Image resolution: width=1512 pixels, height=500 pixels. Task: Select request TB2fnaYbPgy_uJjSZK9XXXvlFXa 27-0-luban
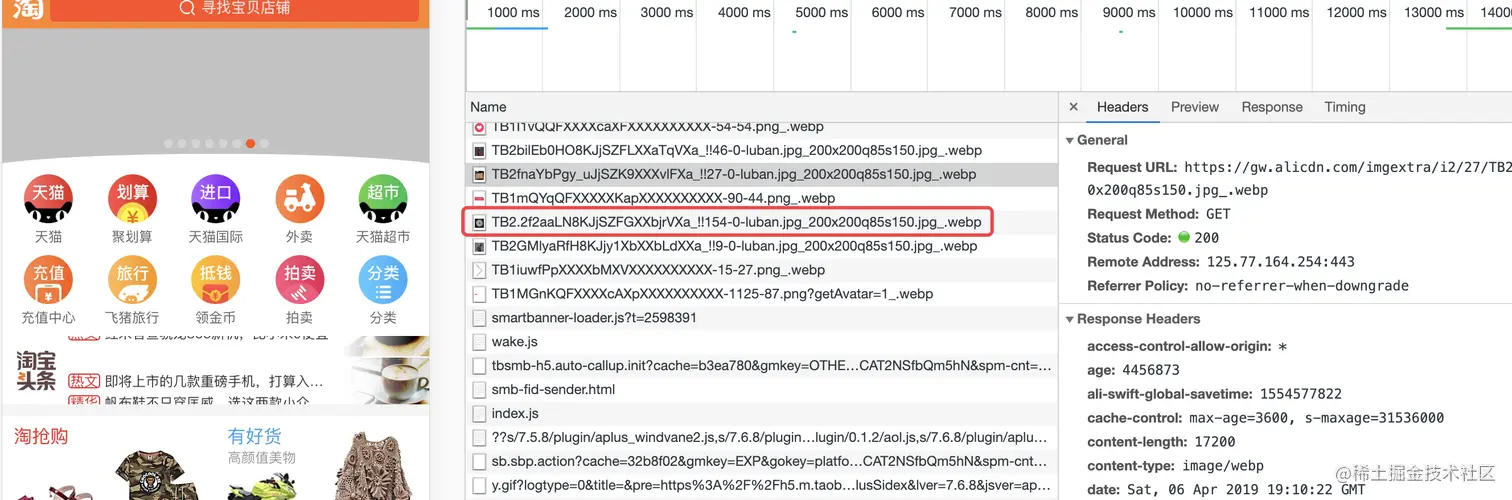[763, 174]
